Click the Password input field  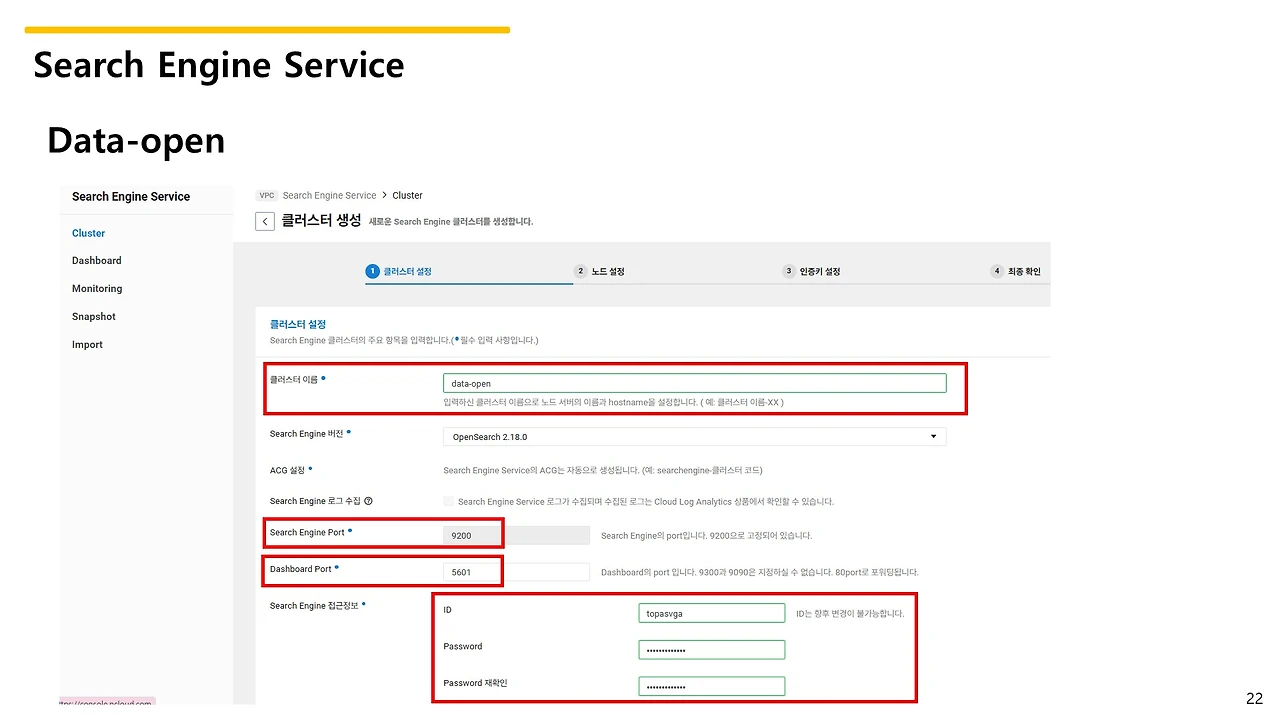click(712, 650)
